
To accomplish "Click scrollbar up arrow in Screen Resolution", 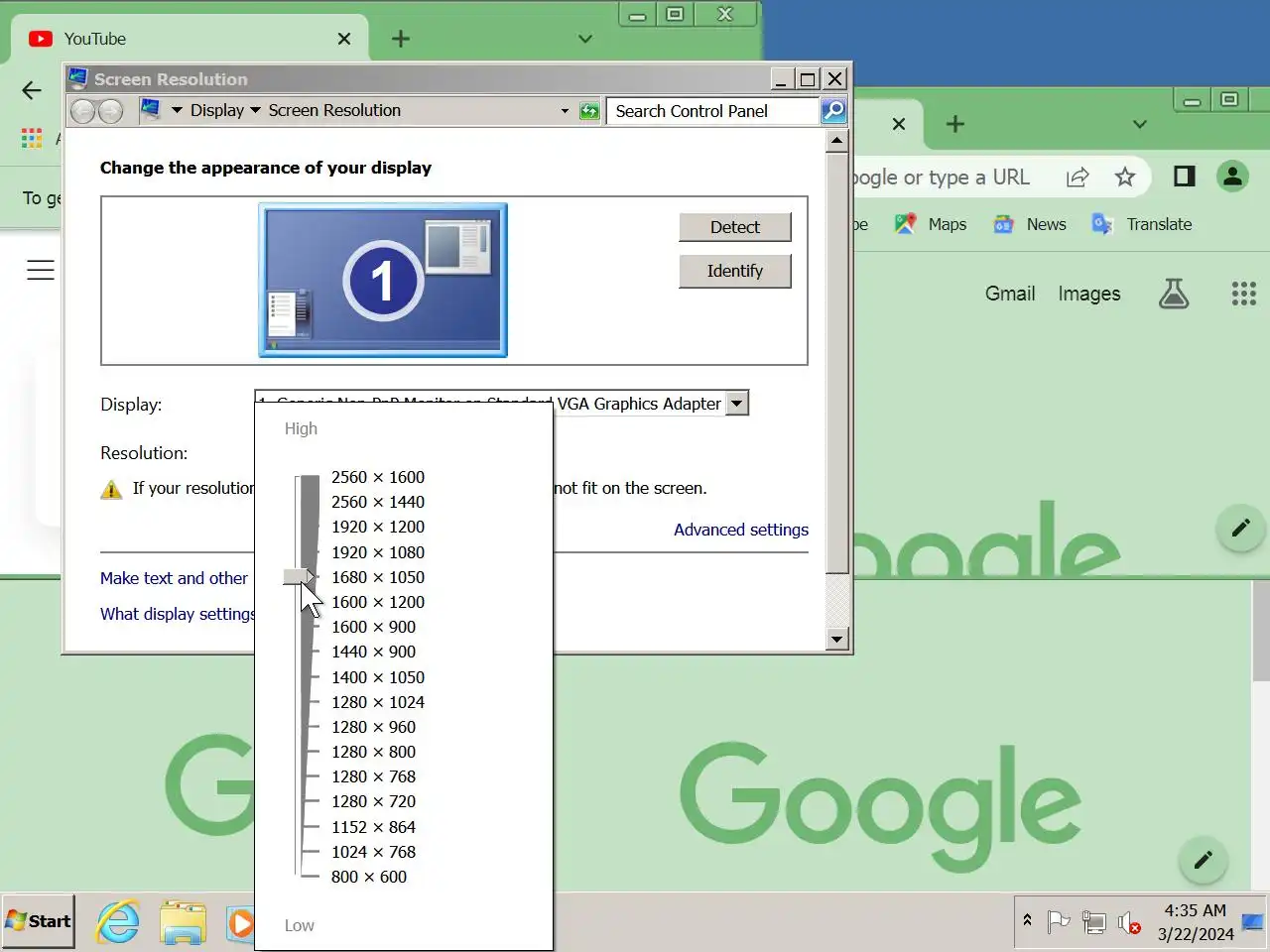I will tap(836, 141).
